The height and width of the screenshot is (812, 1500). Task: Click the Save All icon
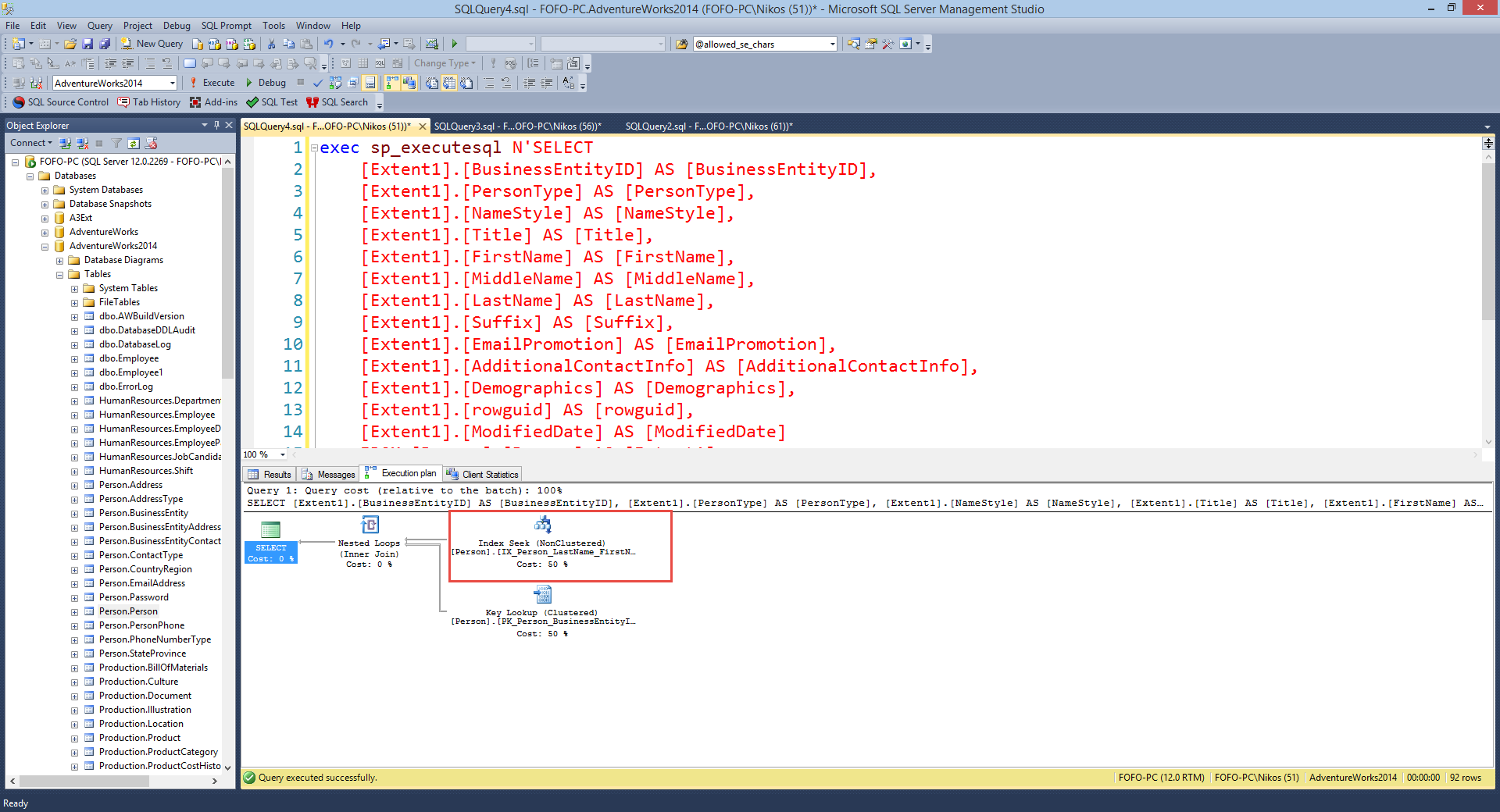[x=105, y=44]
